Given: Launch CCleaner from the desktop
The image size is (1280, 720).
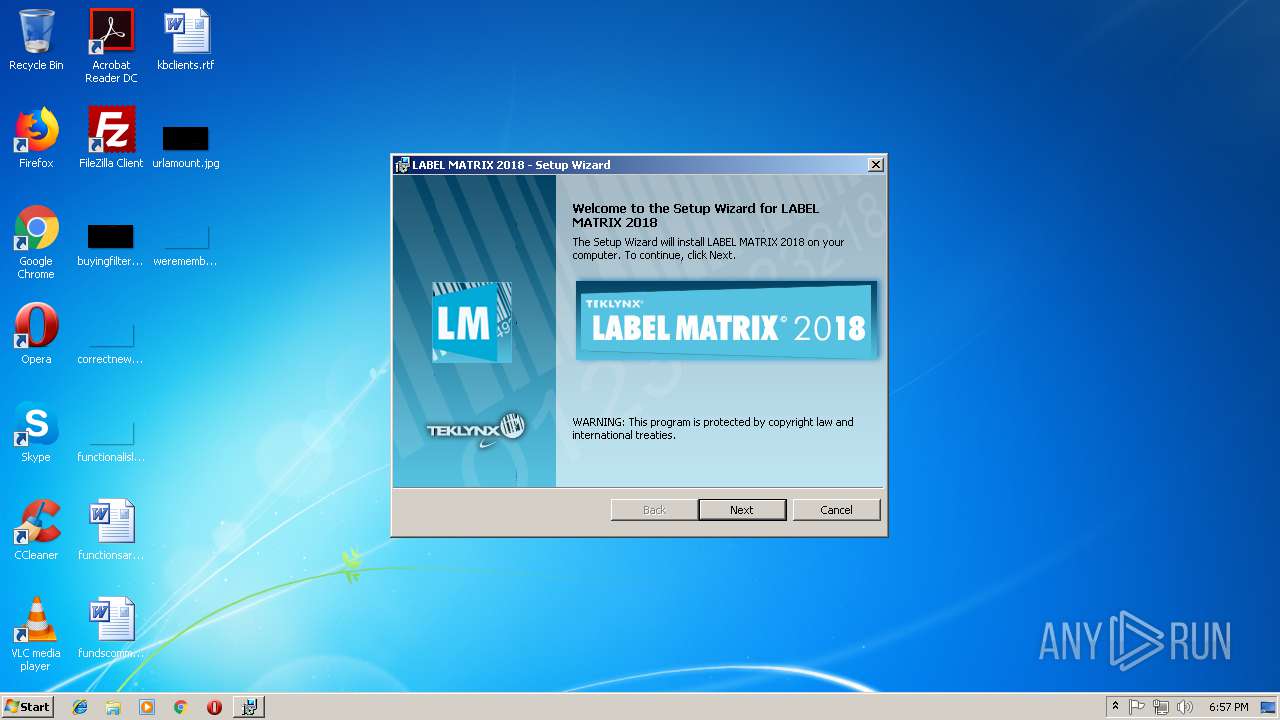Looking at the screenshot, I should pyautogui.click(x=36, y=531).
